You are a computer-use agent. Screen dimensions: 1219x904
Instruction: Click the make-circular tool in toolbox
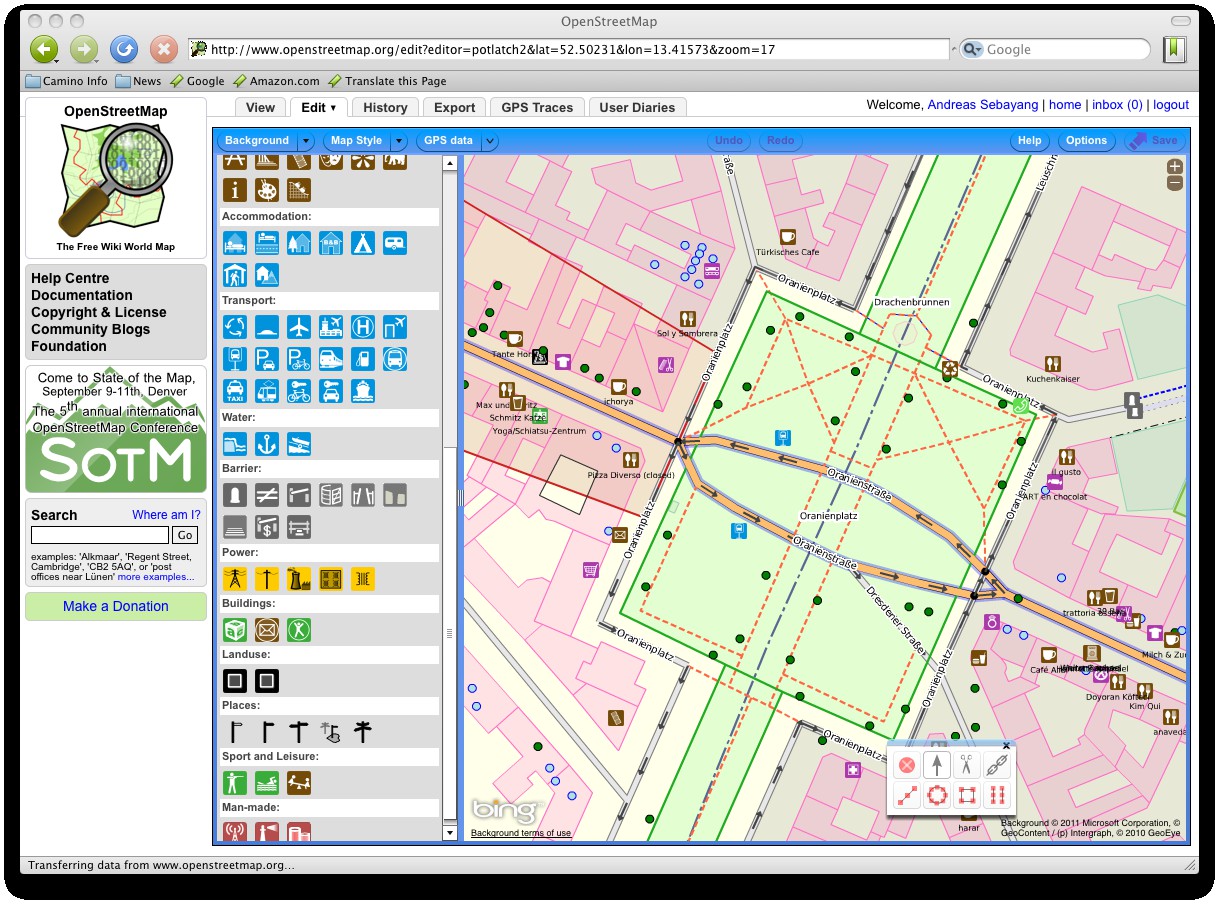pyautogui.click(x=936, y=796)
